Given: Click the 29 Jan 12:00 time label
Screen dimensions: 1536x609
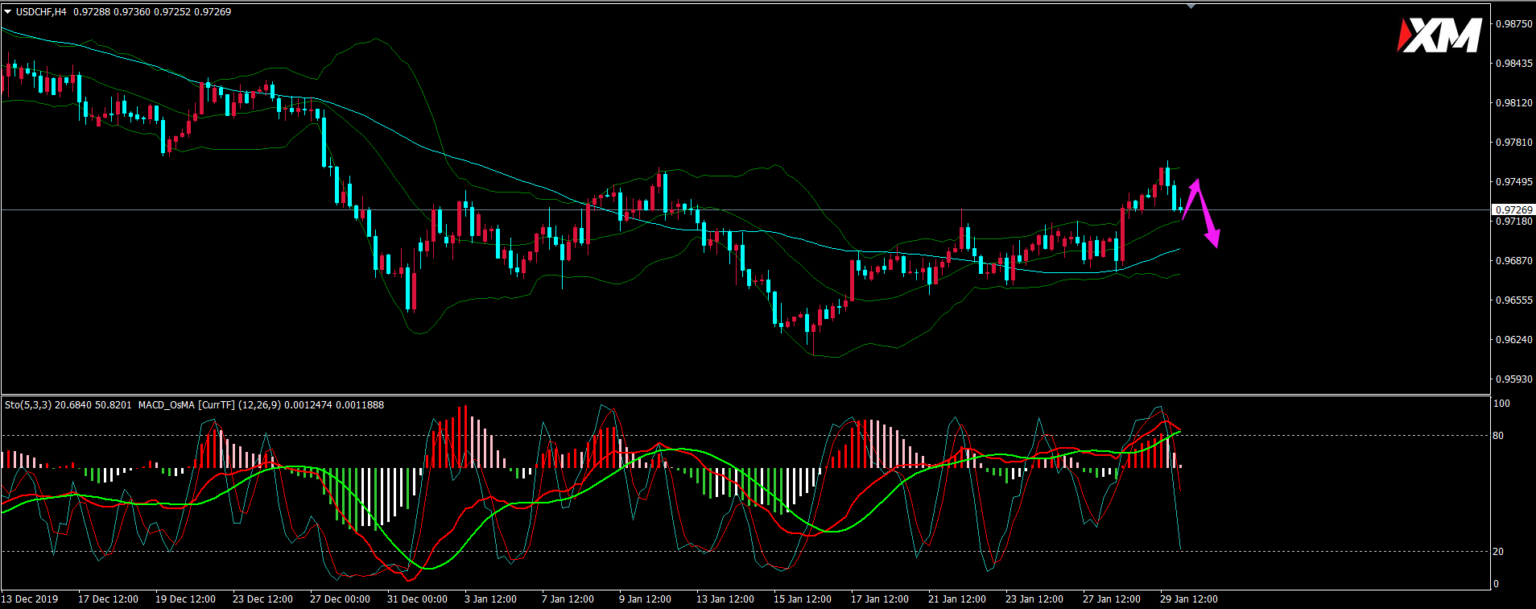Looking at the screenshot, I should click(1187, 599).
